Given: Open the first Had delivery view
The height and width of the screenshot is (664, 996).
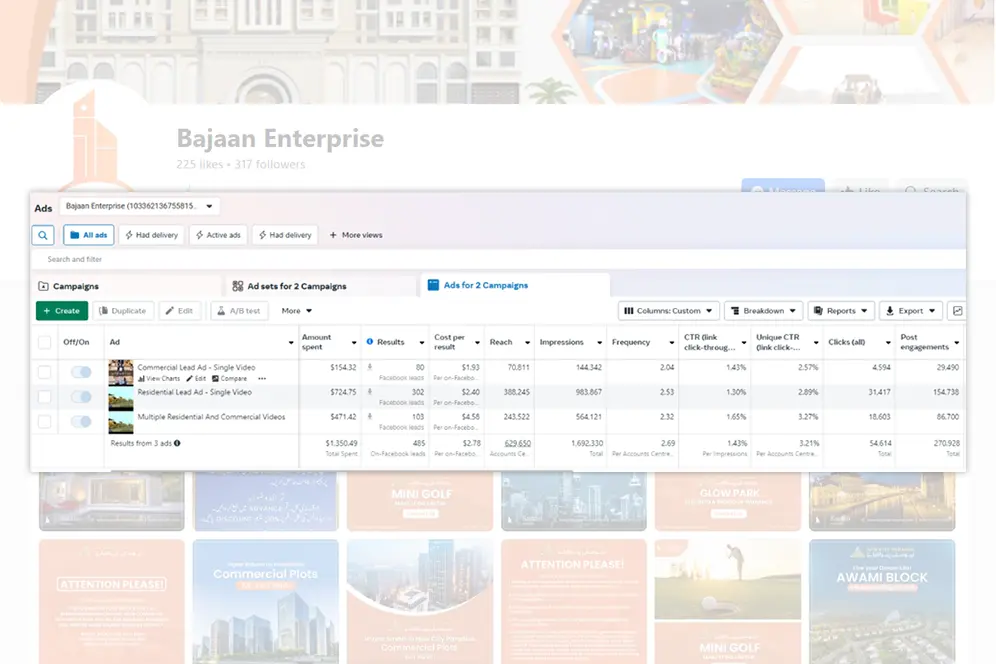Looking at the screenshot, I should (x=151, y=235).
